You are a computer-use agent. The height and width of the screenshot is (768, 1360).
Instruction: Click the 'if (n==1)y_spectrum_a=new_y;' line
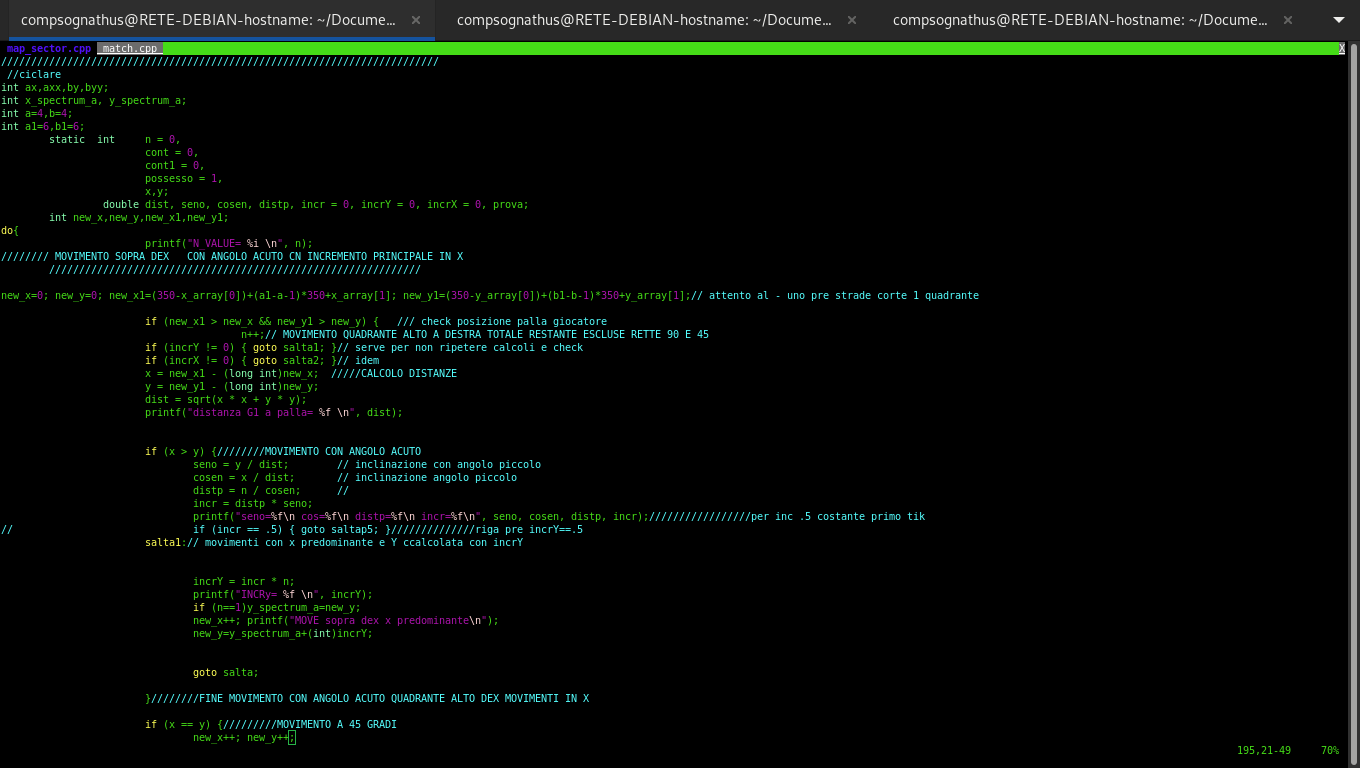pos(277,607)
